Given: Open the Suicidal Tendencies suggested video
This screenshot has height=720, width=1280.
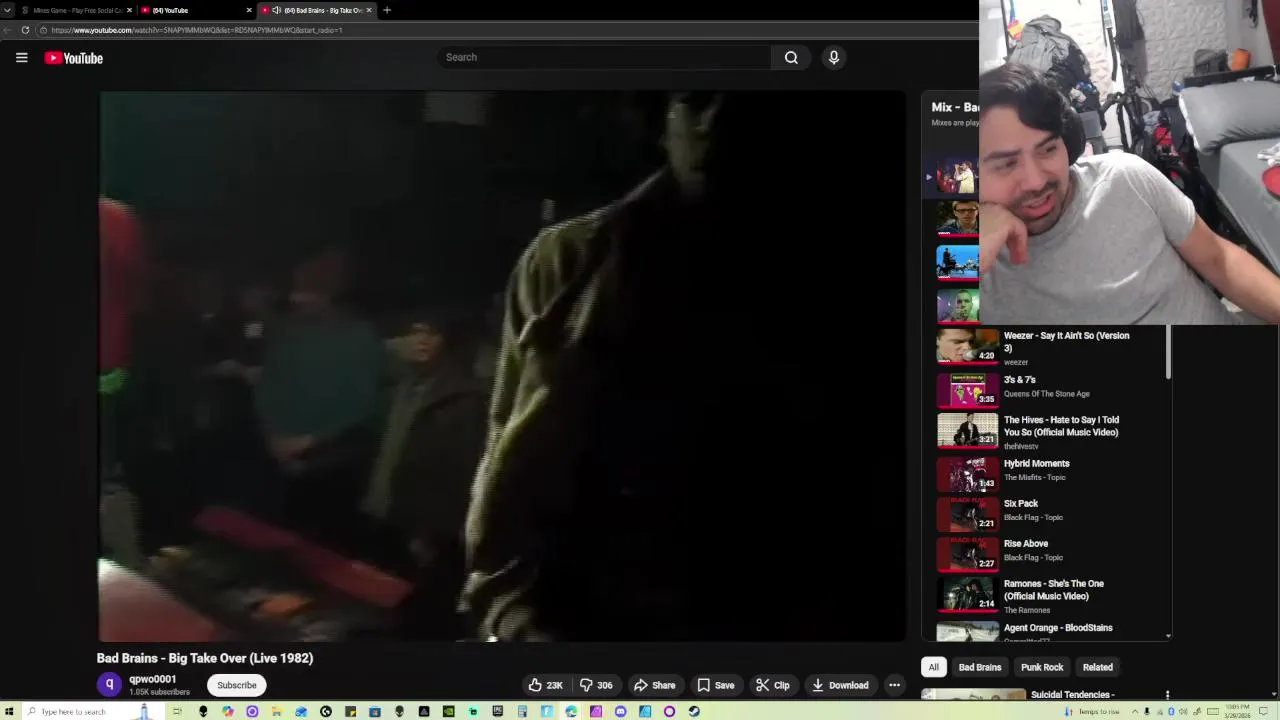Looking at the screenshot, I should click(1072, 694).
